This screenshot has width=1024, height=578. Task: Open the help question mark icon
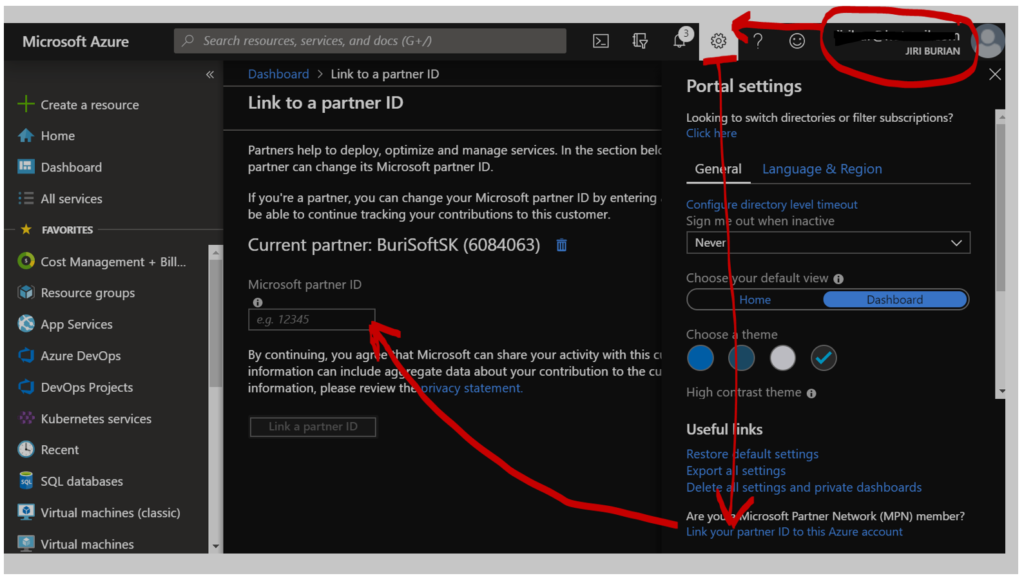coord(758,41)
